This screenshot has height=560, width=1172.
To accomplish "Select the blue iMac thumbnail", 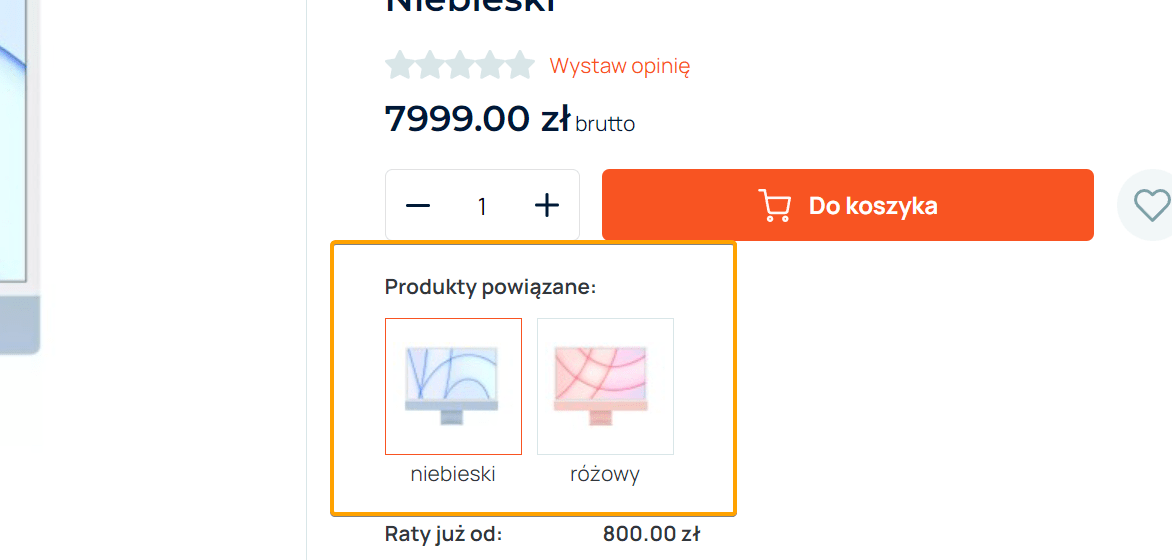I will pos(453,386).
